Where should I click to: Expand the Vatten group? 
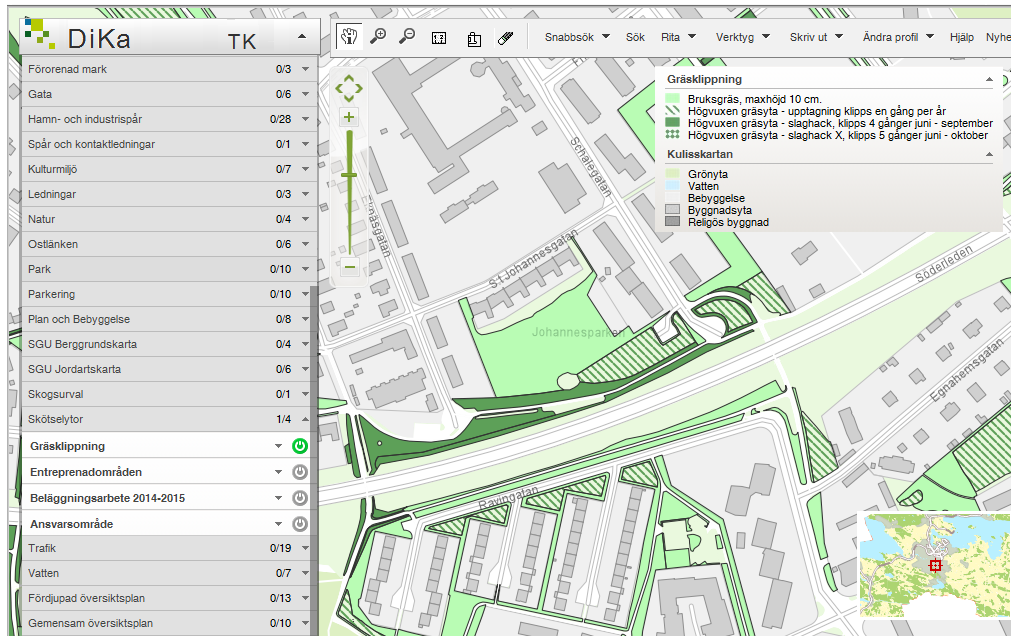[x=305, y=573]
